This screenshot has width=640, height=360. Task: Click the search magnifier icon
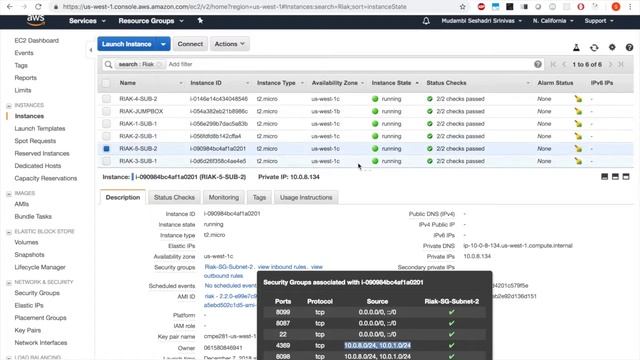tap(108, 64)
